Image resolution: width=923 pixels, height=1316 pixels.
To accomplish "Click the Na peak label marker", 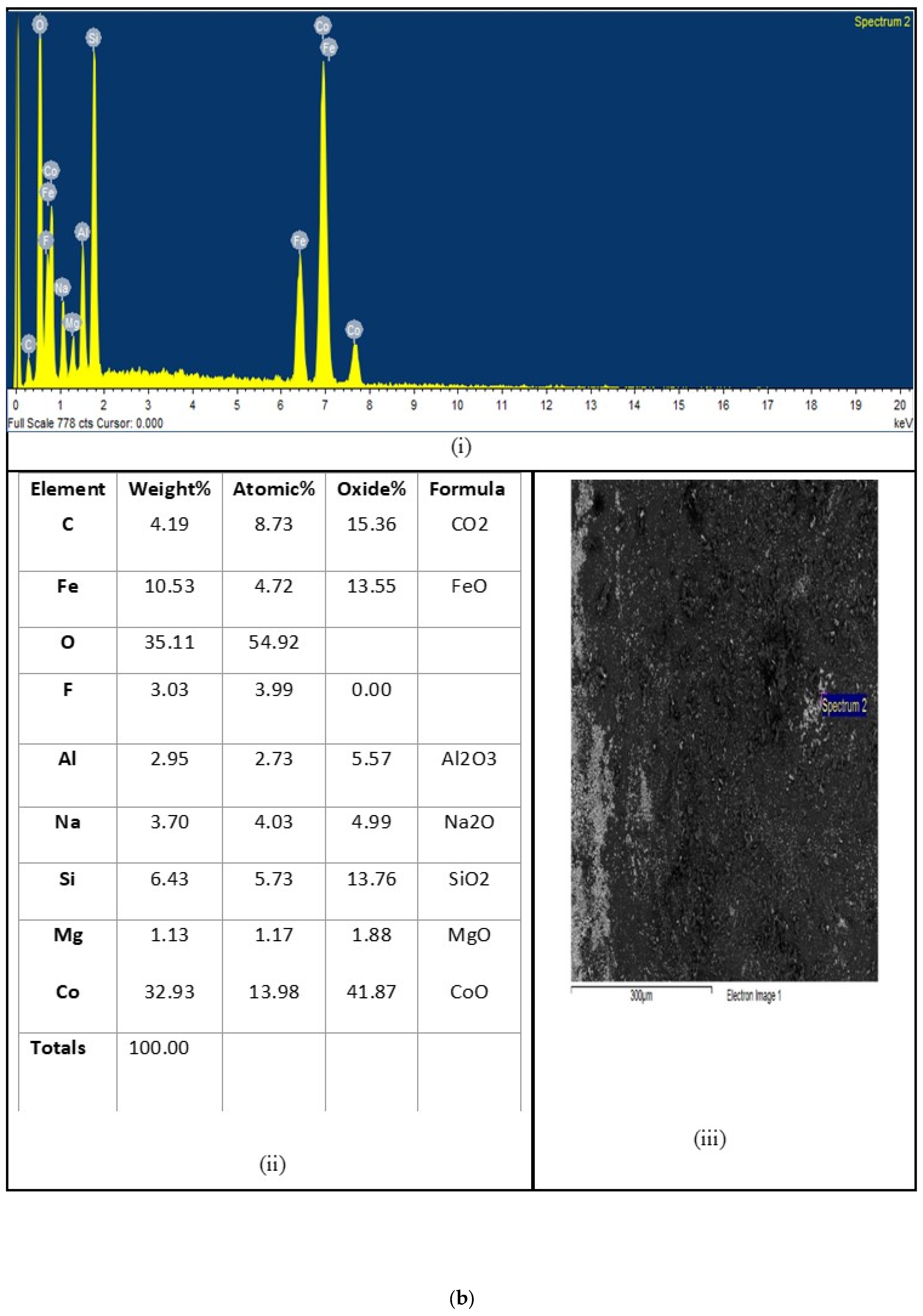I will (62, 288).
